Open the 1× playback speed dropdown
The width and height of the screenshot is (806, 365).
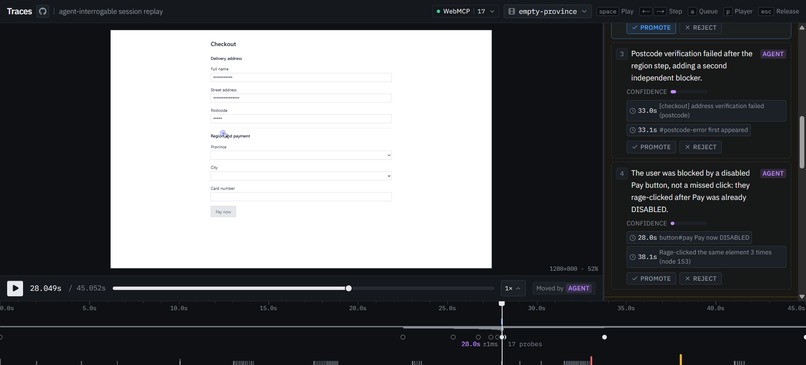[513, 288]
